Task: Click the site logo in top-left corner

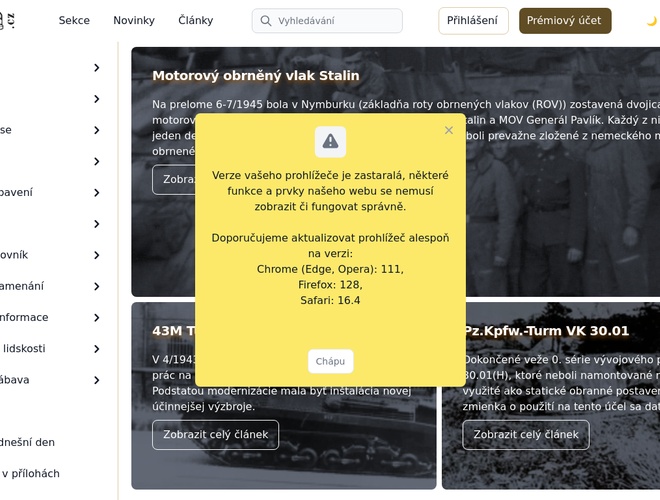Action: click(x=8, y=20)
